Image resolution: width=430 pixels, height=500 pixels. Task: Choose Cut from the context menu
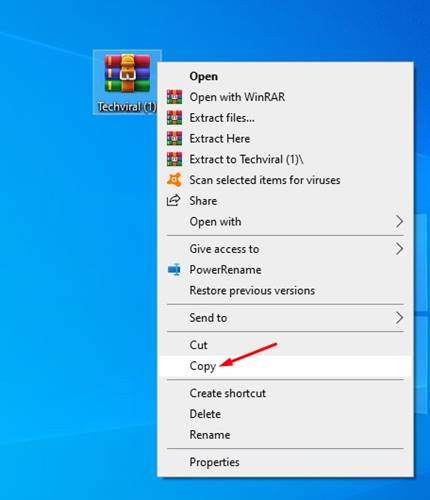286,345
